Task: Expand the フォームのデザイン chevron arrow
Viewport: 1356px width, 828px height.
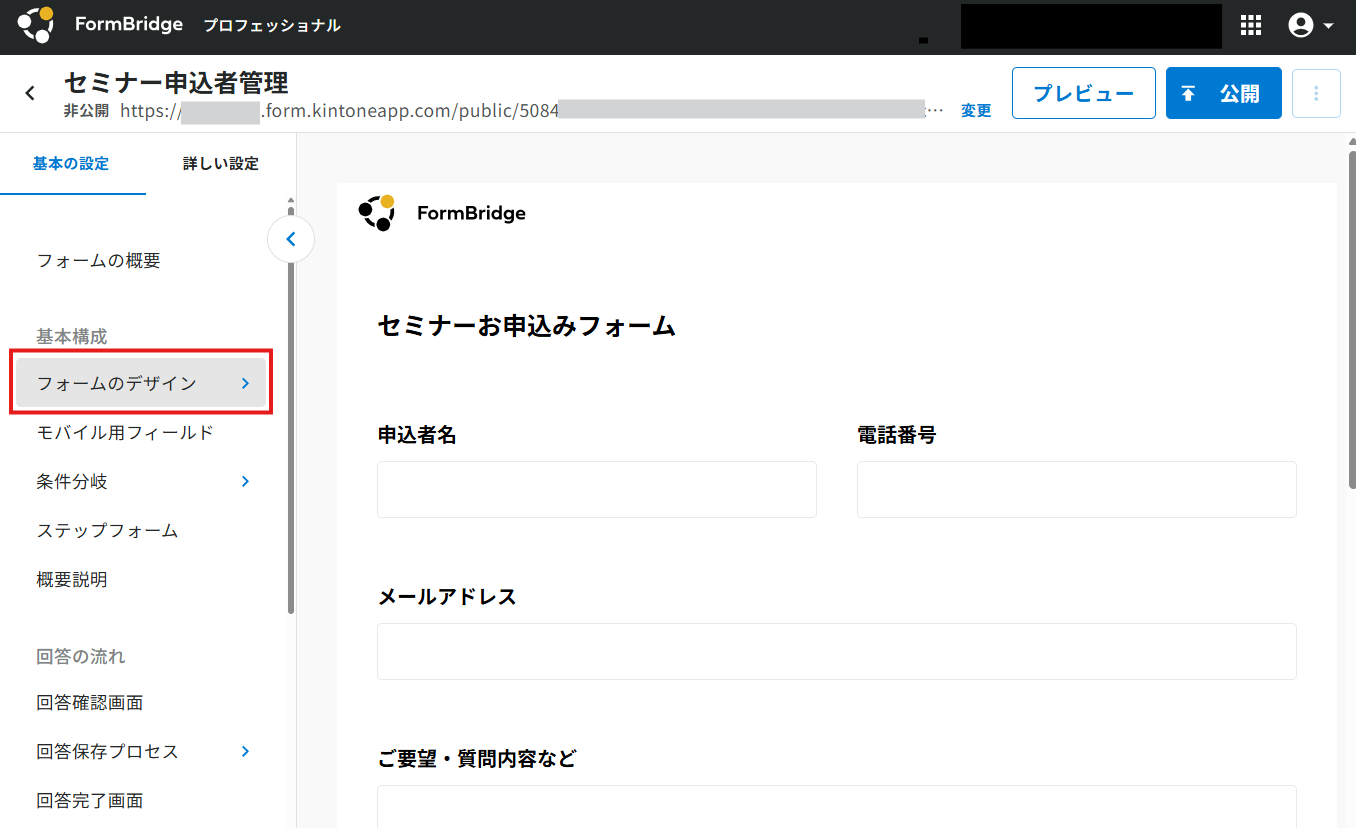Action: [246, 383]
